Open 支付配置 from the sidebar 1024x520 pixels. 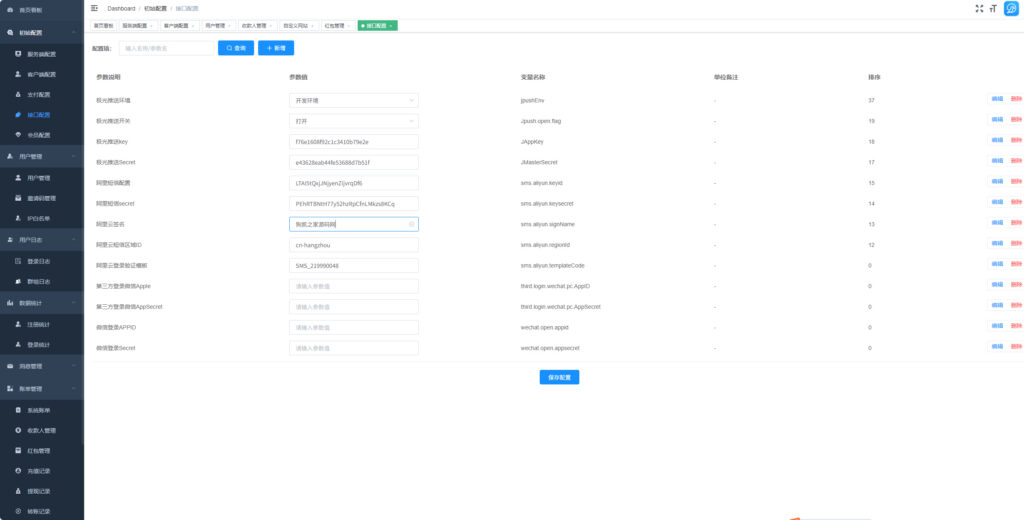pos(39,94)
